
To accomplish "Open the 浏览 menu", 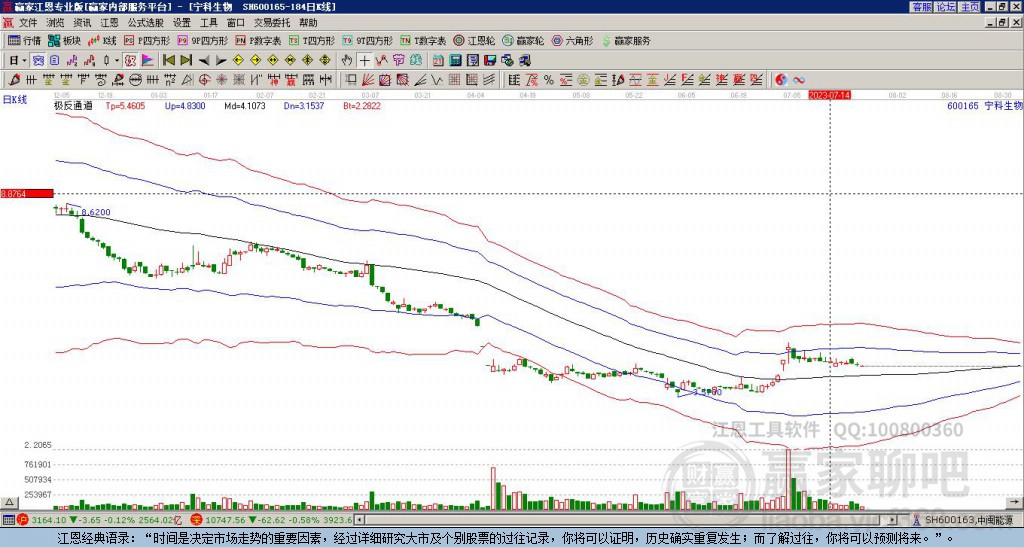I will click(x=56, y=23).
